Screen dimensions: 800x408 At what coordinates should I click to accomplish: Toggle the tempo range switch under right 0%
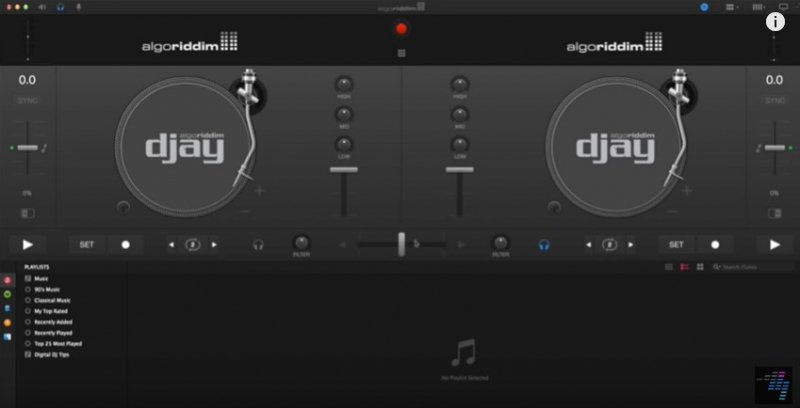[774, 213]
